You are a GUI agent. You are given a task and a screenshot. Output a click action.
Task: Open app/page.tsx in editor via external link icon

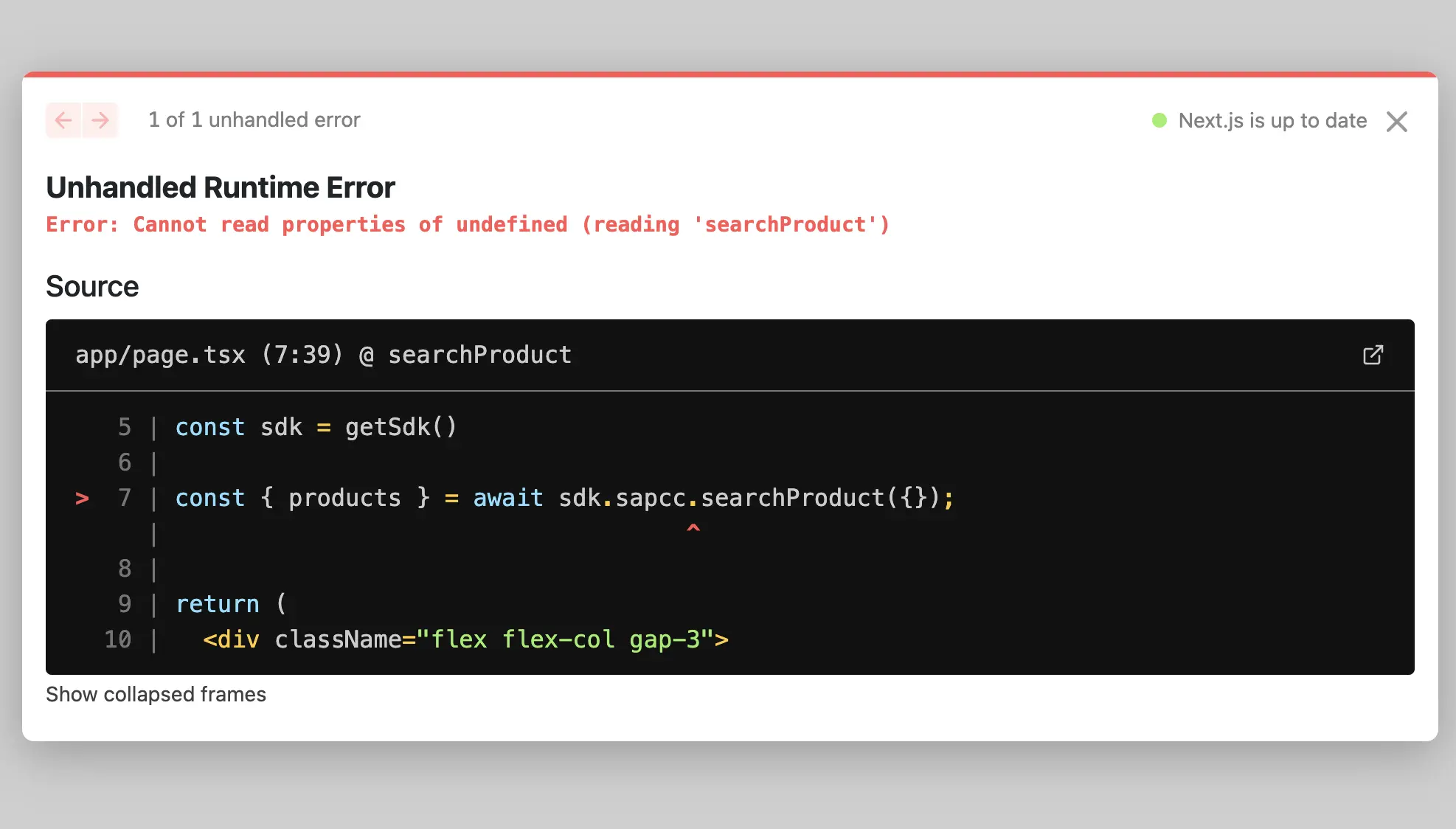point(1373,355)
